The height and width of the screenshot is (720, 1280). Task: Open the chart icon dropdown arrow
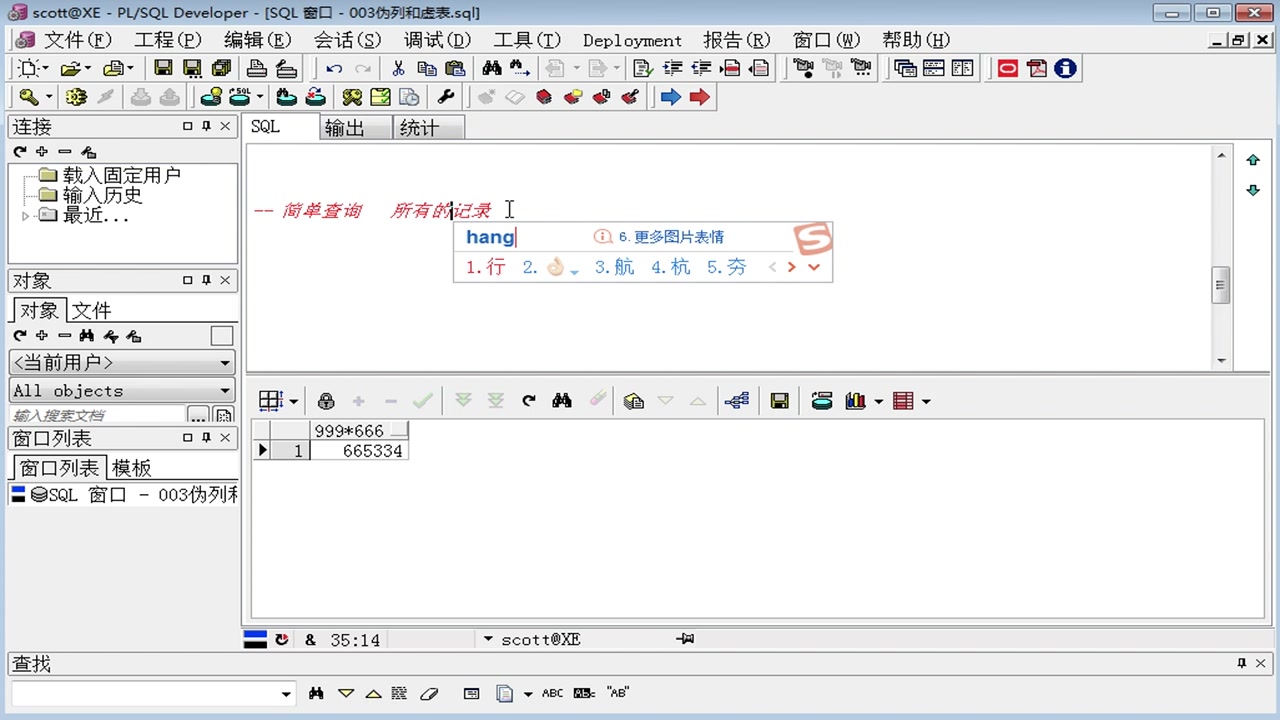coord(878,401)
